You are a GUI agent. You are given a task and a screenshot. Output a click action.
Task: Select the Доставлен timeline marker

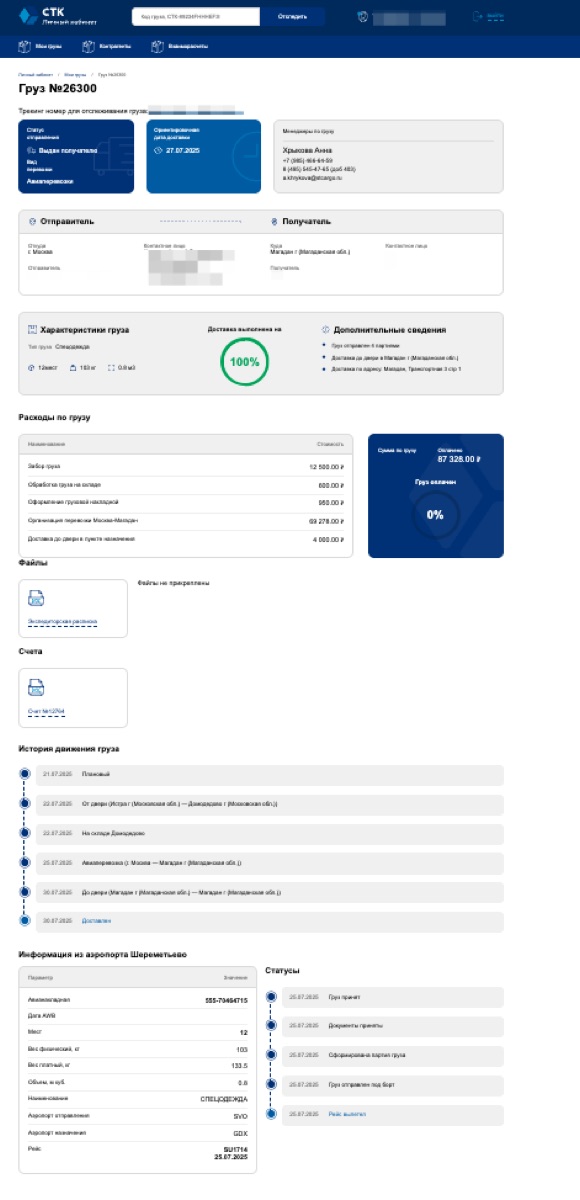pos(25,920)
